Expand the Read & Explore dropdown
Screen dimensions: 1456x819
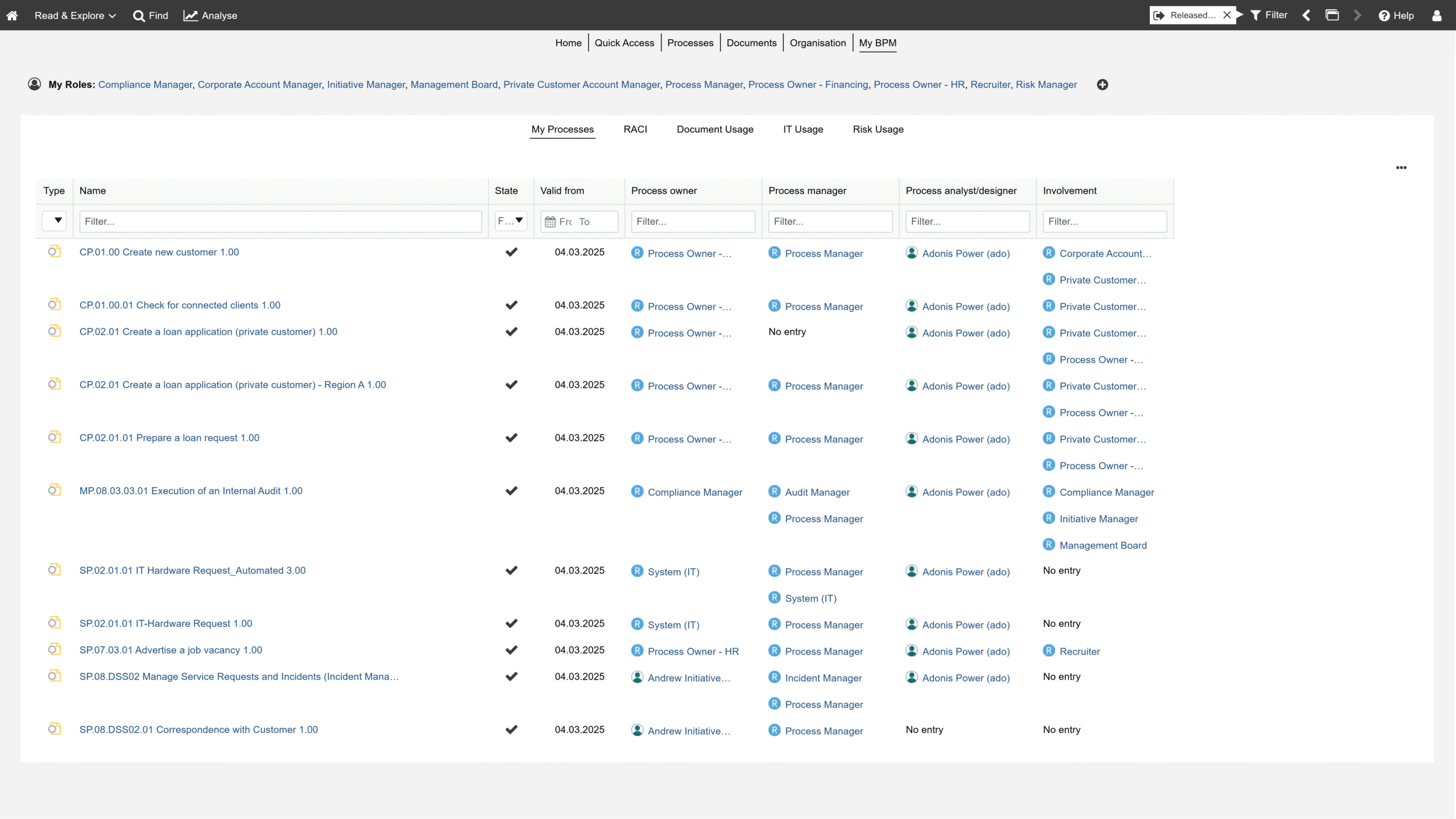[75, 15]
